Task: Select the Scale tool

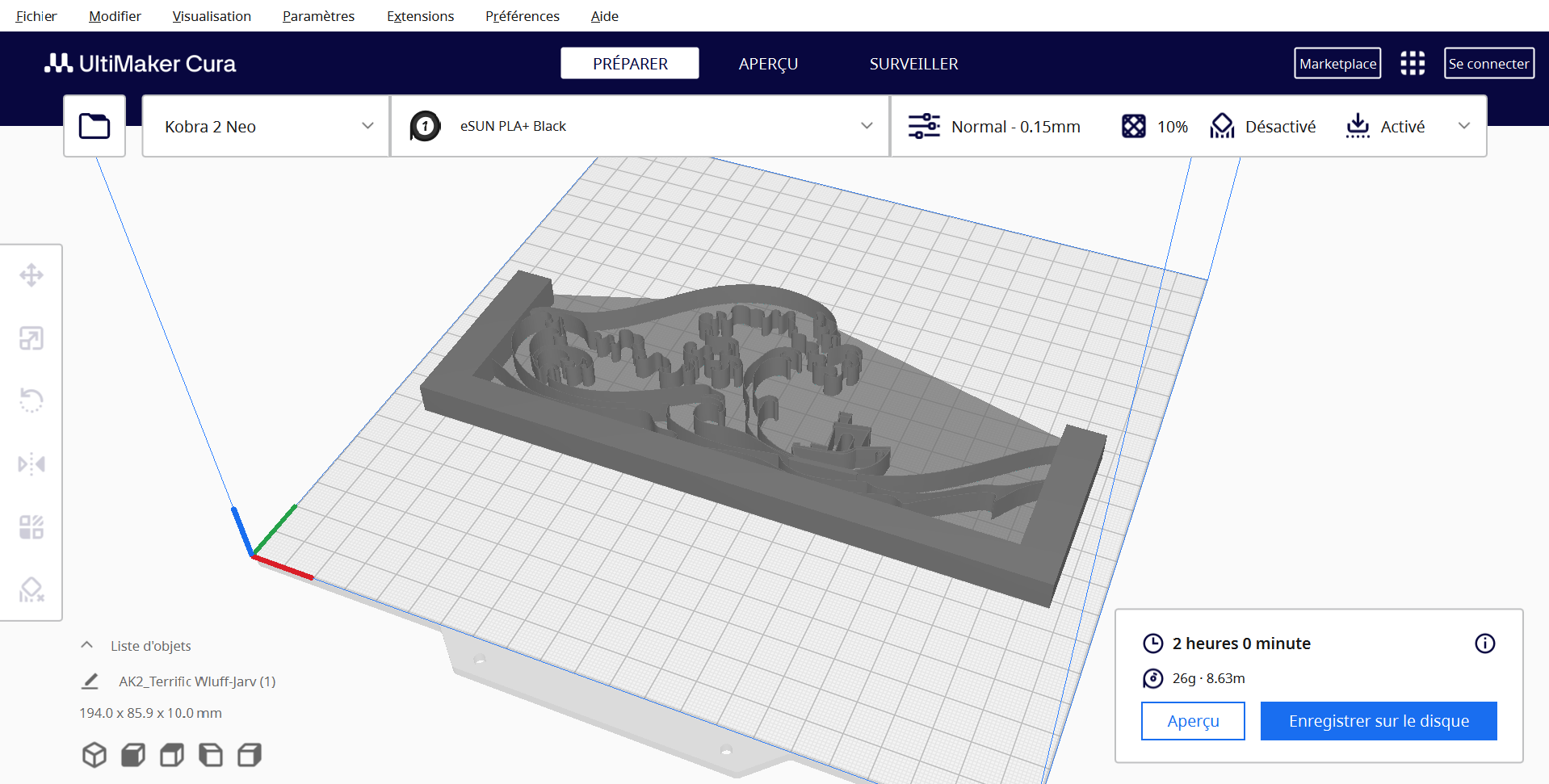Action: 31,338
